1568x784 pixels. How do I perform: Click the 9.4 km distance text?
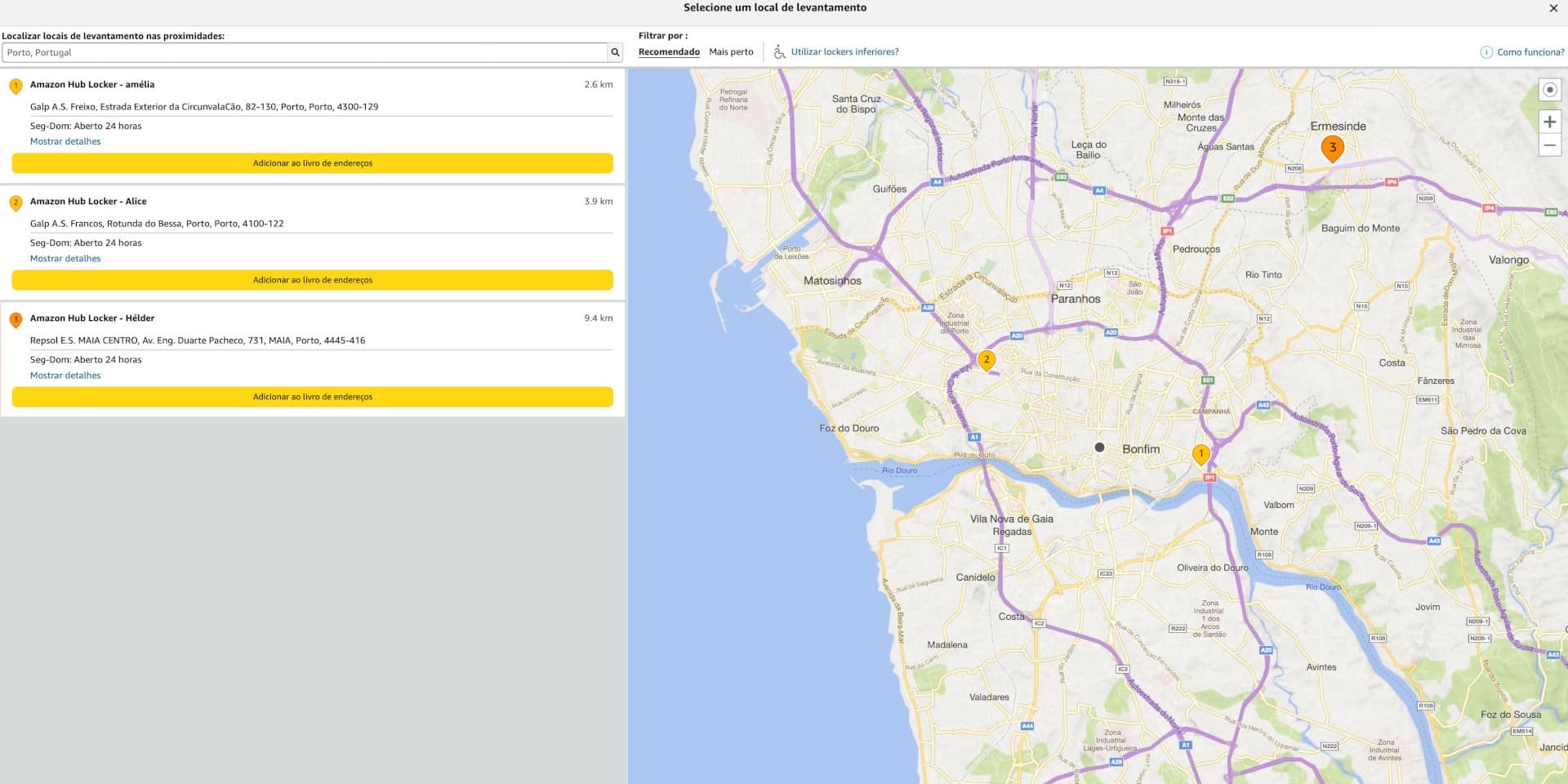599,318
